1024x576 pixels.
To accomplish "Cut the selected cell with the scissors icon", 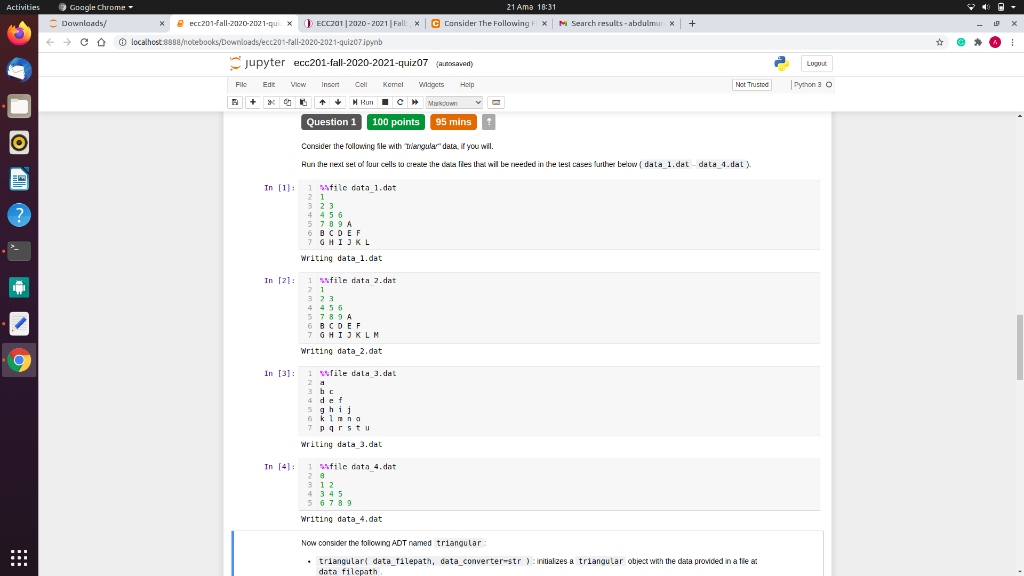I will coord(272,102).
